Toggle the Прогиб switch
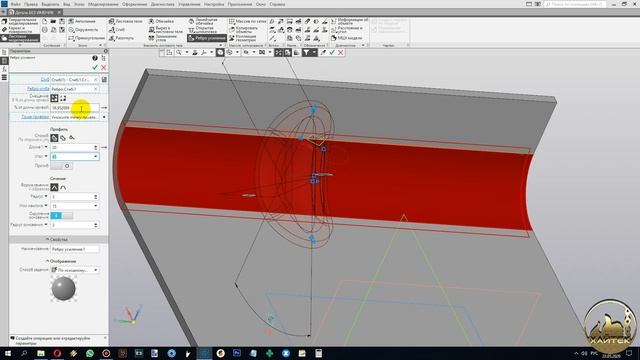This screenshot has height=360, width=640. click(x=62, y=166)
